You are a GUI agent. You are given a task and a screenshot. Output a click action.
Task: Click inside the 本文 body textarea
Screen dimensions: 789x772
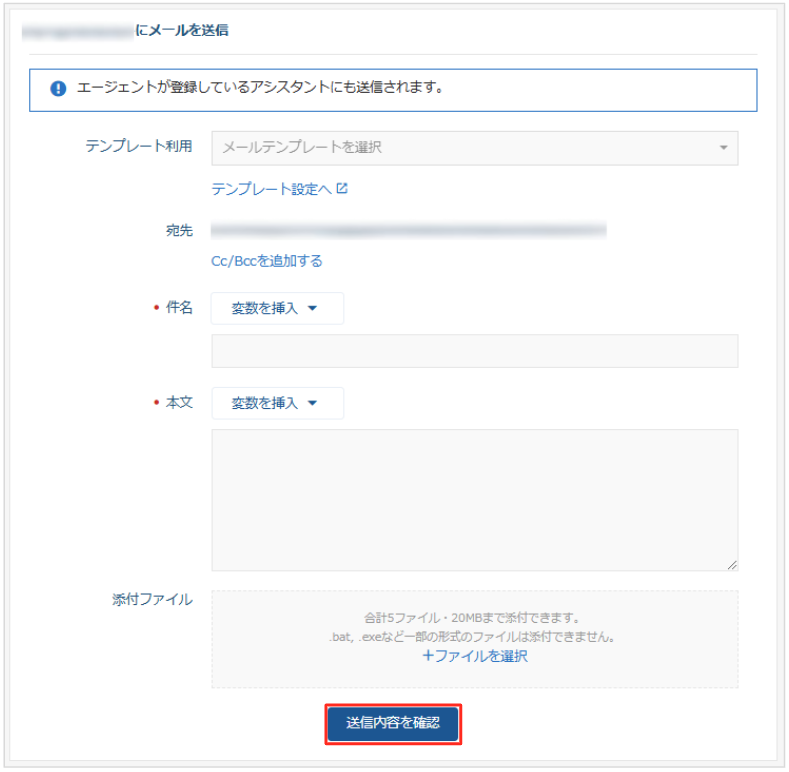474,500
